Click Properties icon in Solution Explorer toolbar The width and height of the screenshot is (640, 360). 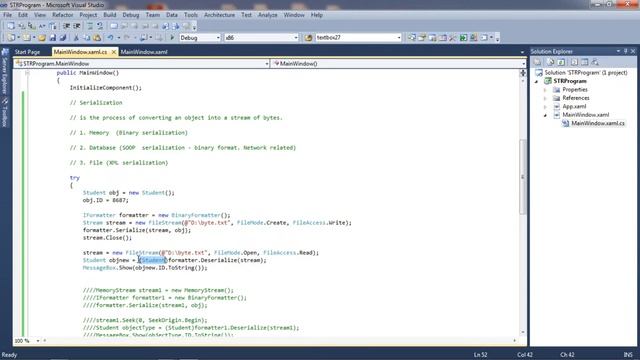click(538, 62)
